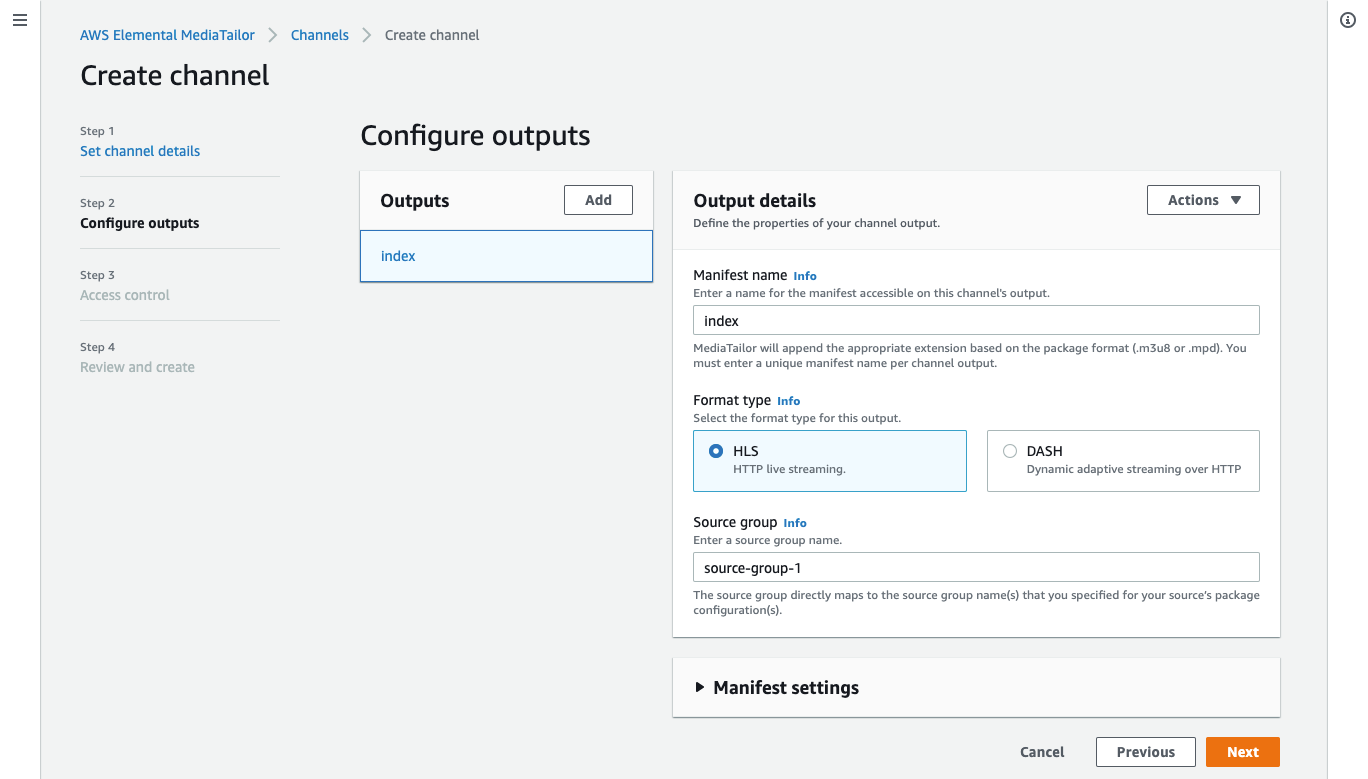Screen dimensions: 1368x779
Task: Select the Configure outputs step
Action: [140, 223]
